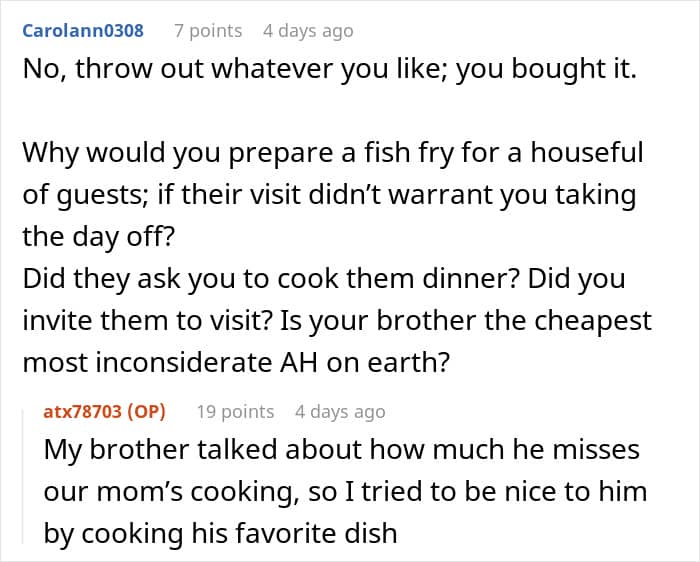The height and width of the screenshot is (562, 700).
Task: Click the line starting "Why would you prepare"
Action: [333, 153]
